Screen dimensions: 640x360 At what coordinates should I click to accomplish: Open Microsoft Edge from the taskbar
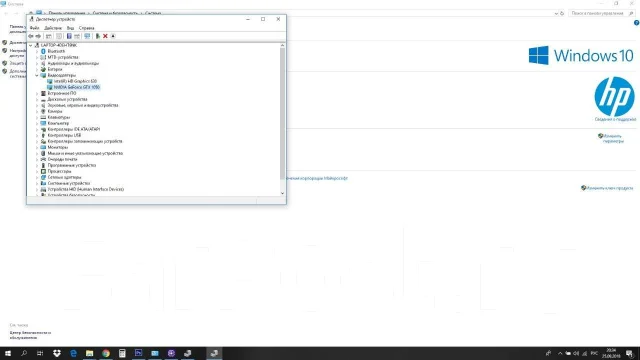click(73, 353)
